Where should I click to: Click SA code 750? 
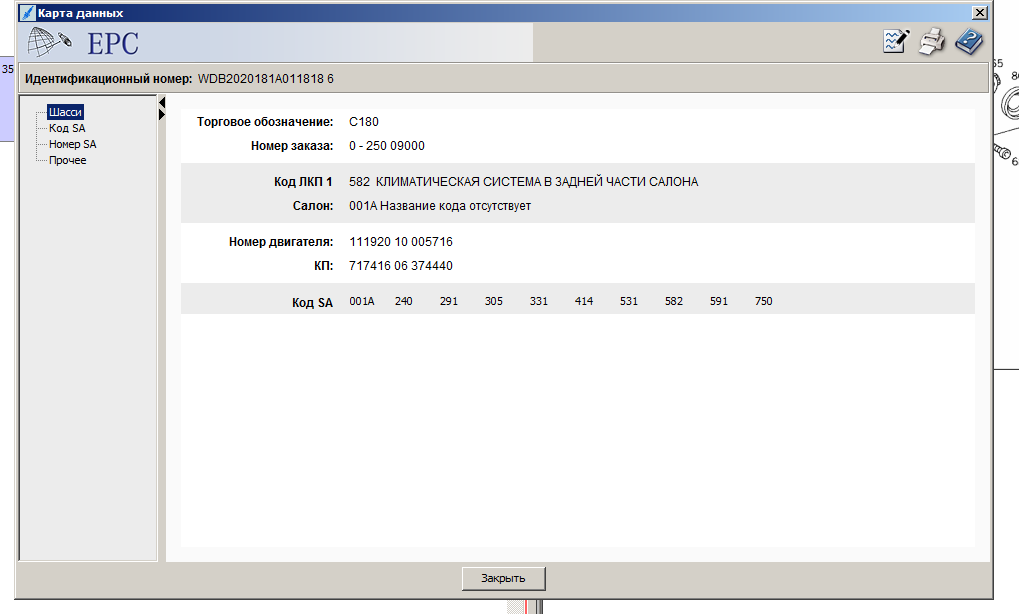[764, 301]
